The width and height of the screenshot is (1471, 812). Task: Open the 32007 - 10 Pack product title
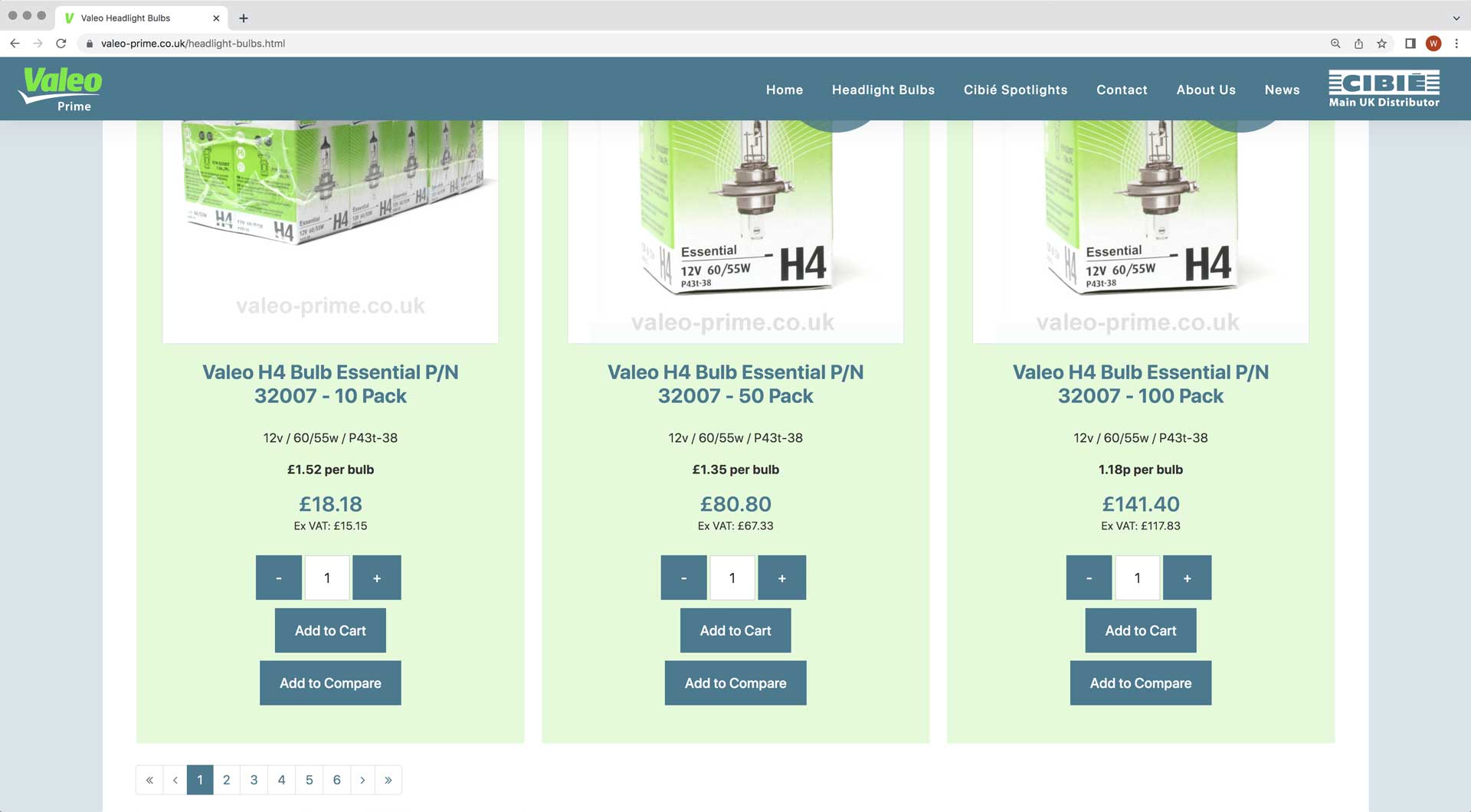pos(330,384)
